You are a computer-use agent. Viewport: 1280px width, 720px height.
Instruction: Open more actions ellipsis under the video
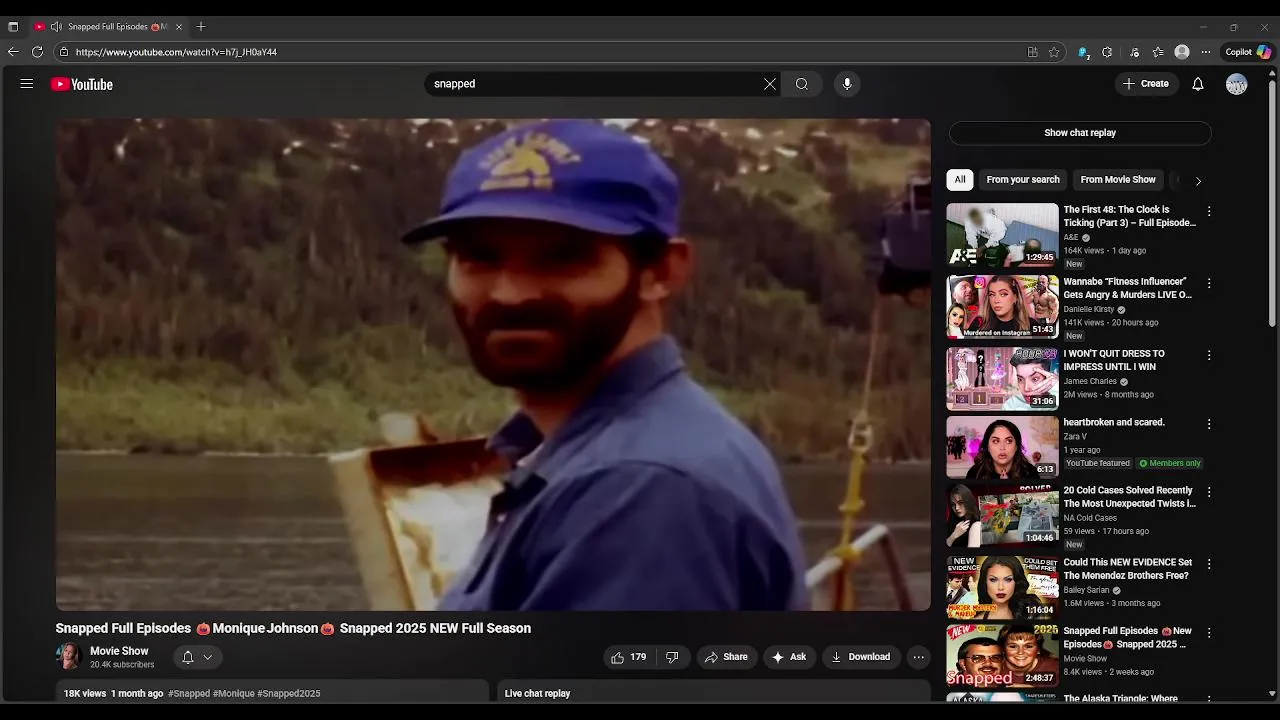click(x=919, y=657)
